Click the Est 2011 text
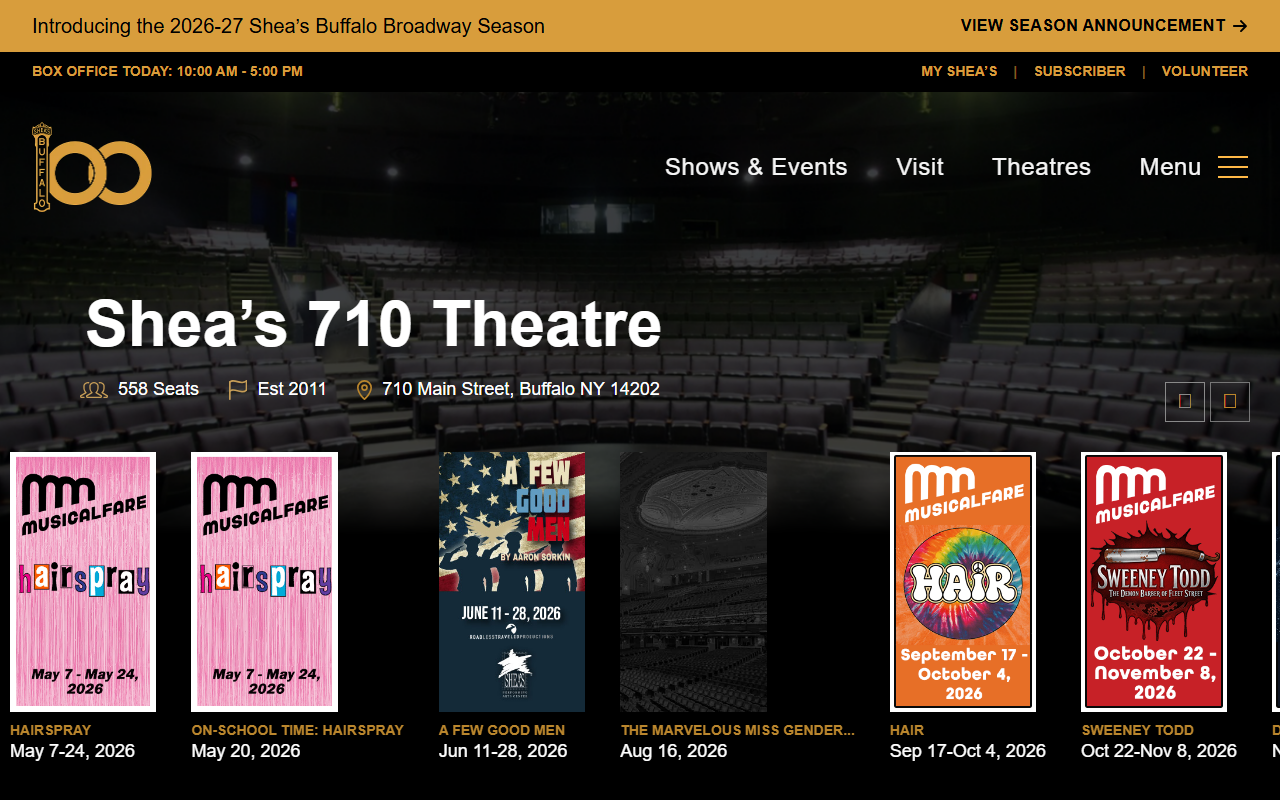The image size is (1280, 800). coord(292,389)
